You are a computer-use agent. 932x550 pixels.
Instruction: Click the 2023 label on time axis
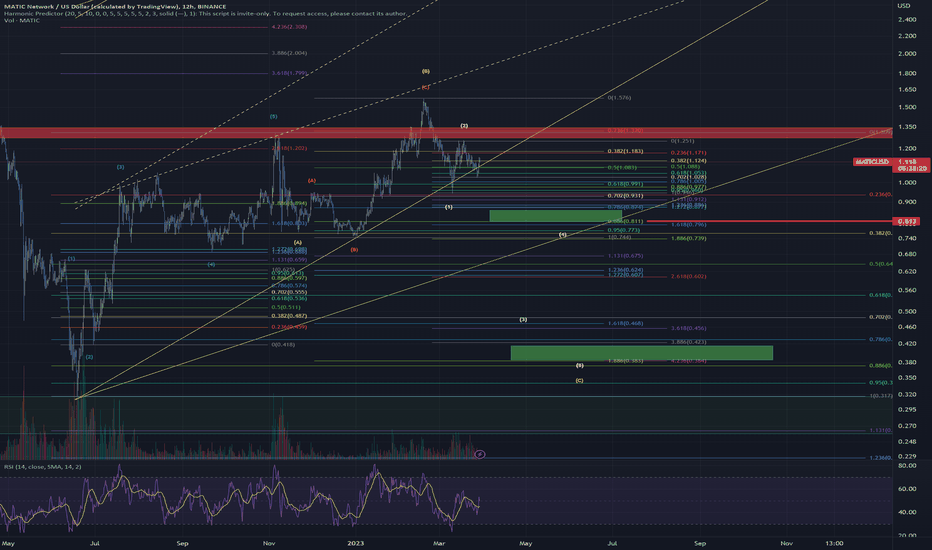pyautogui.click(x=355, y=543)
